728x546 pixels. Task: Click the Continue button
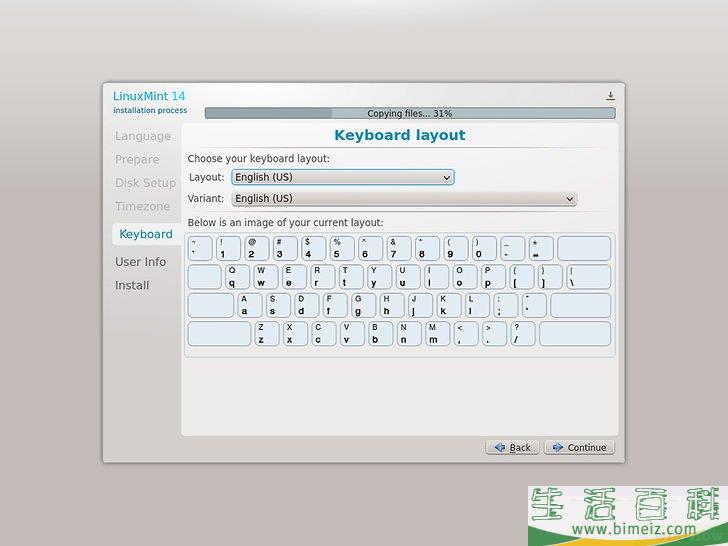579,447
